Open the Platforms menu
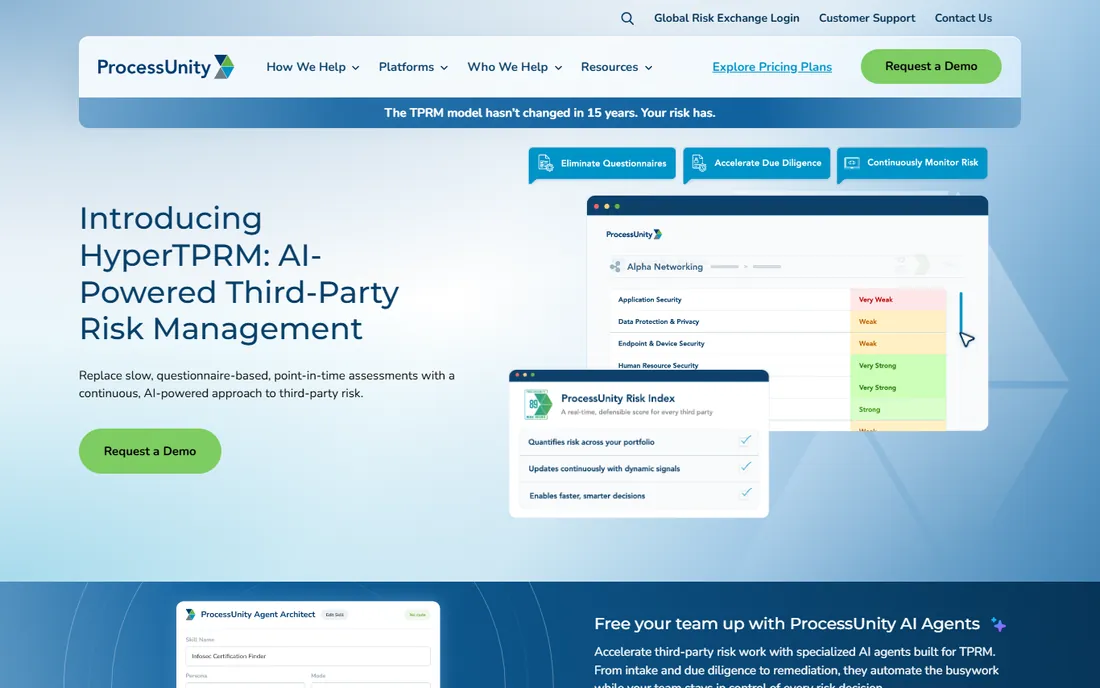The height and width of the screenshot is (688, 1100). [x=413, y=67]
